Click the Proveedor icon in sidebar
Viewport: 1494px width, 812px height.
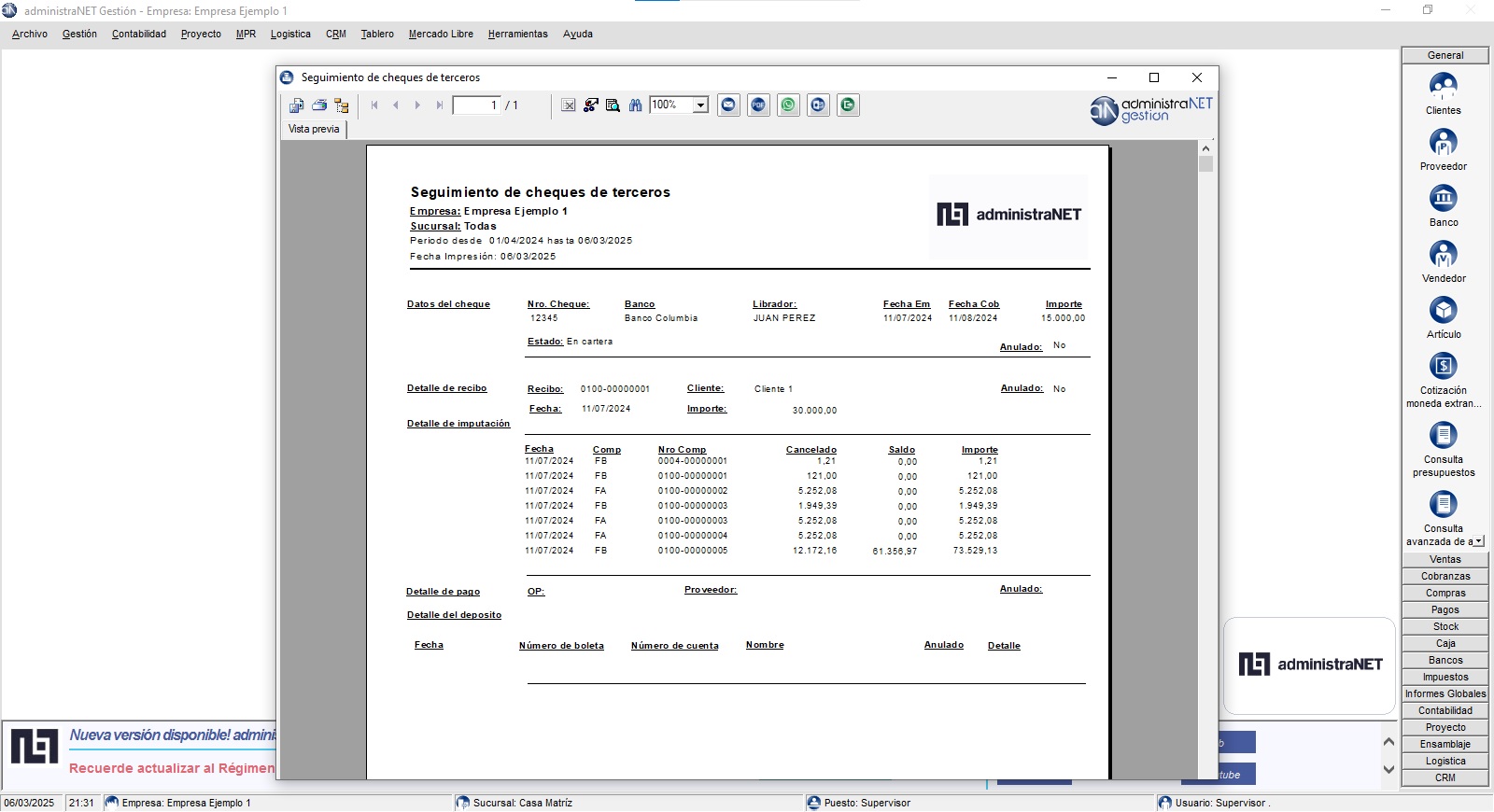click(x=1444, y=143)
